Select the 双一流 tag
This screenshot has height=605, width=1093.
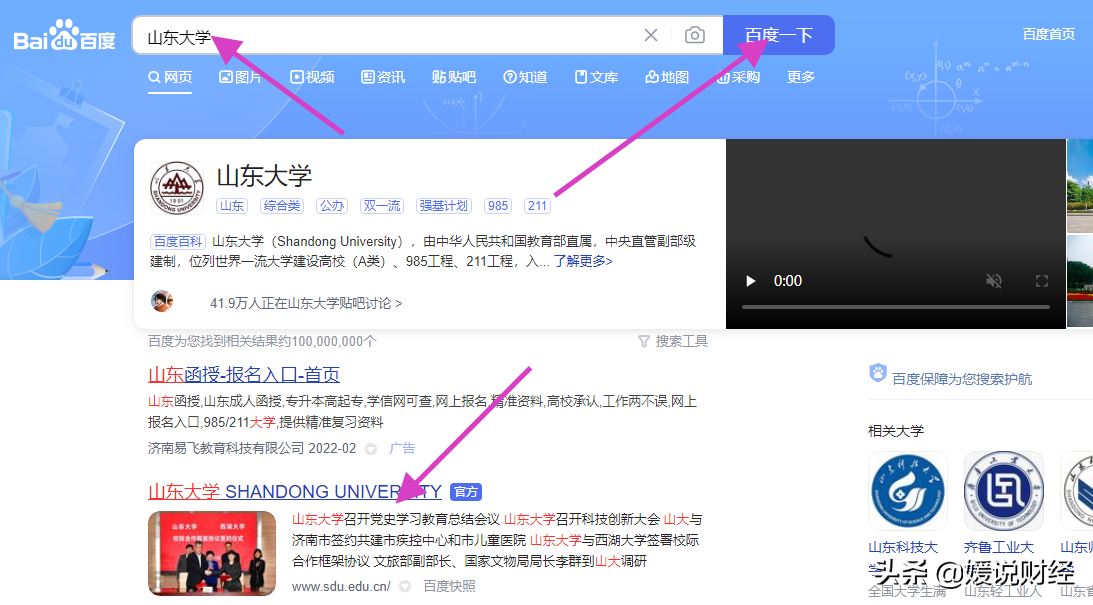tap(382, 206)
